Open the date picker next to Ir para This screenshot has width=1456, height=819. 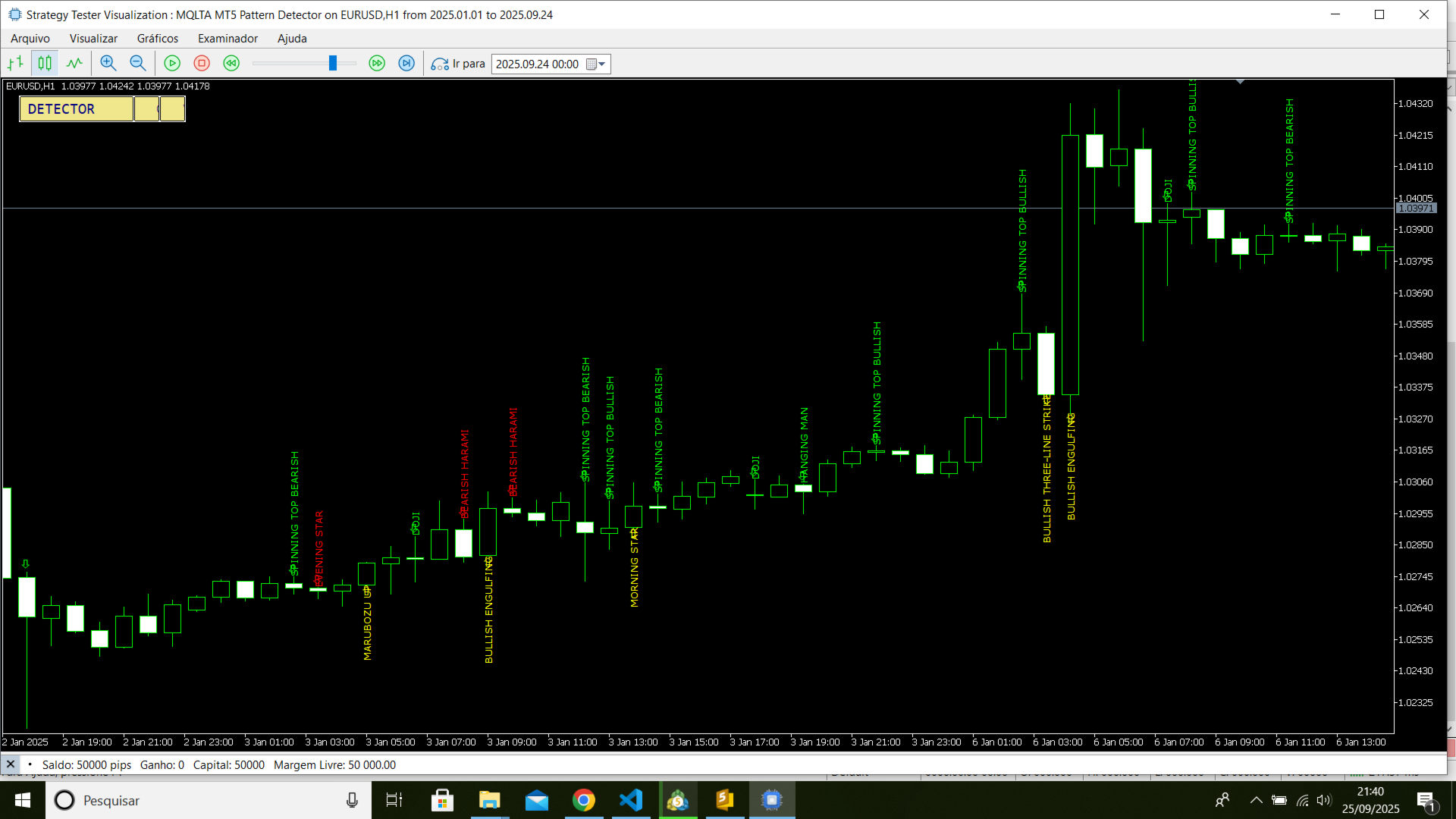pos(591,64)
